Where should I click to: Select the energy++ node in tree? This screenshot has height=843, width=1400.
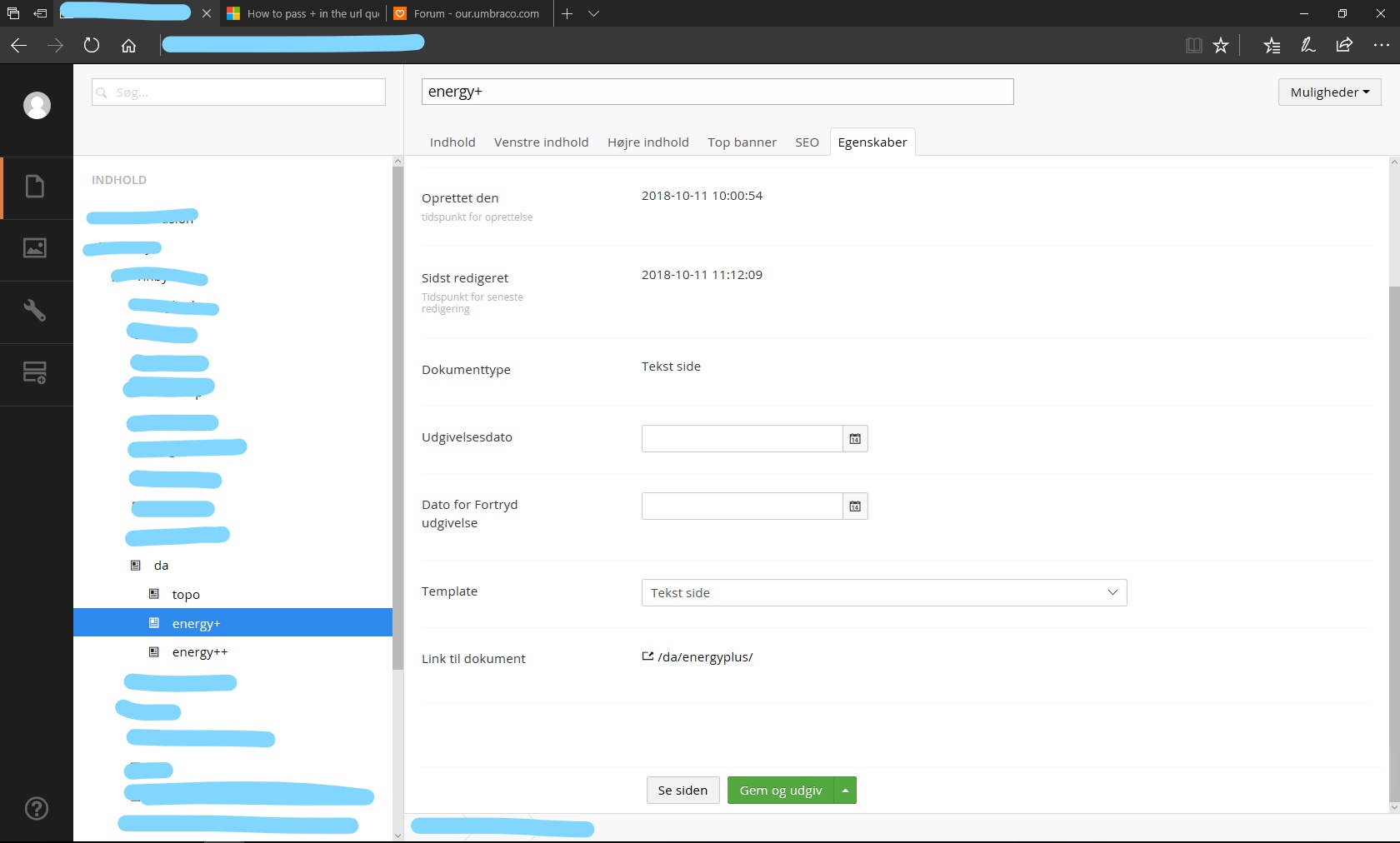click(200, 652)
